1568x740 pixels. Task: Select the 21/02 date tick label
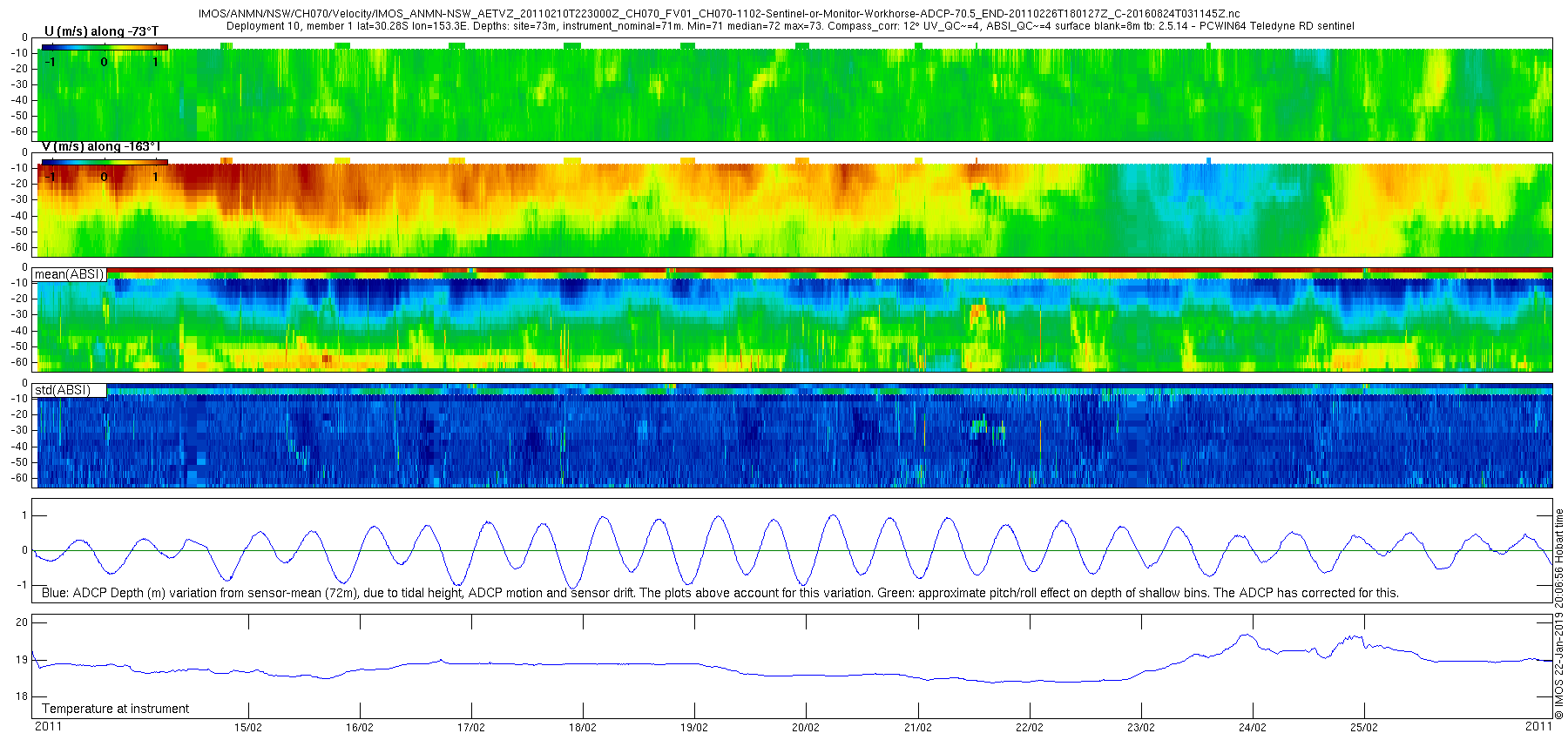(x=918, y=727)
